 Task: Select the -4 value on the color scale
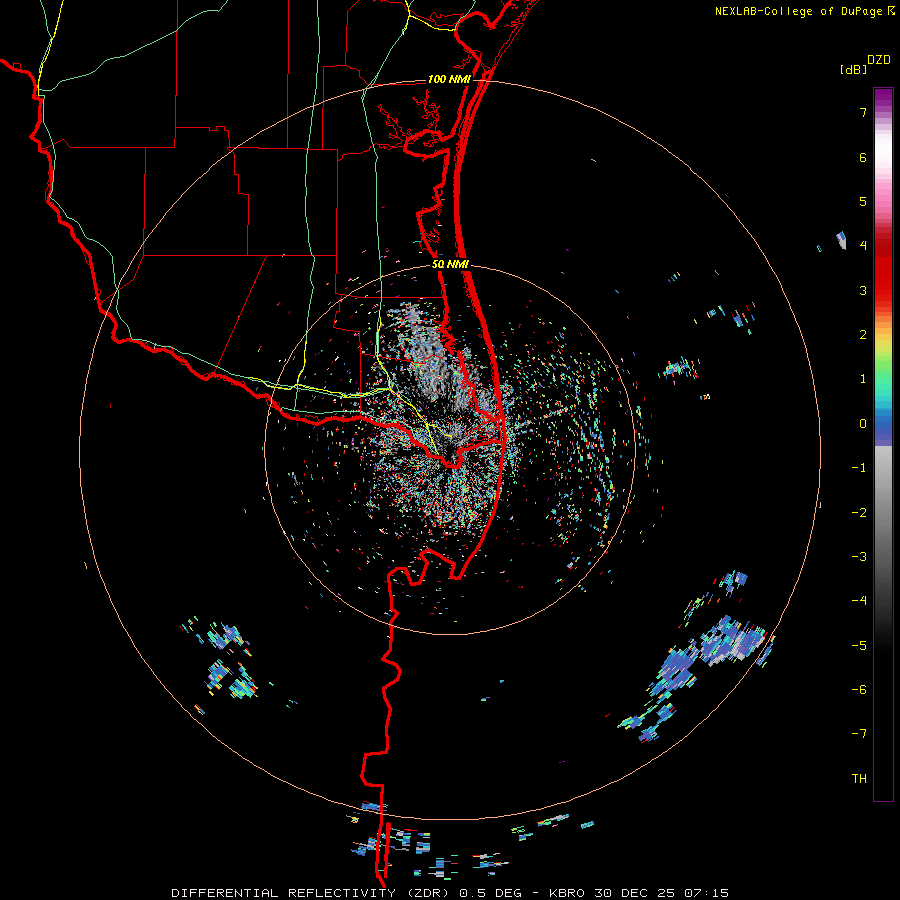pyautogui.click(x=859, y=601)
